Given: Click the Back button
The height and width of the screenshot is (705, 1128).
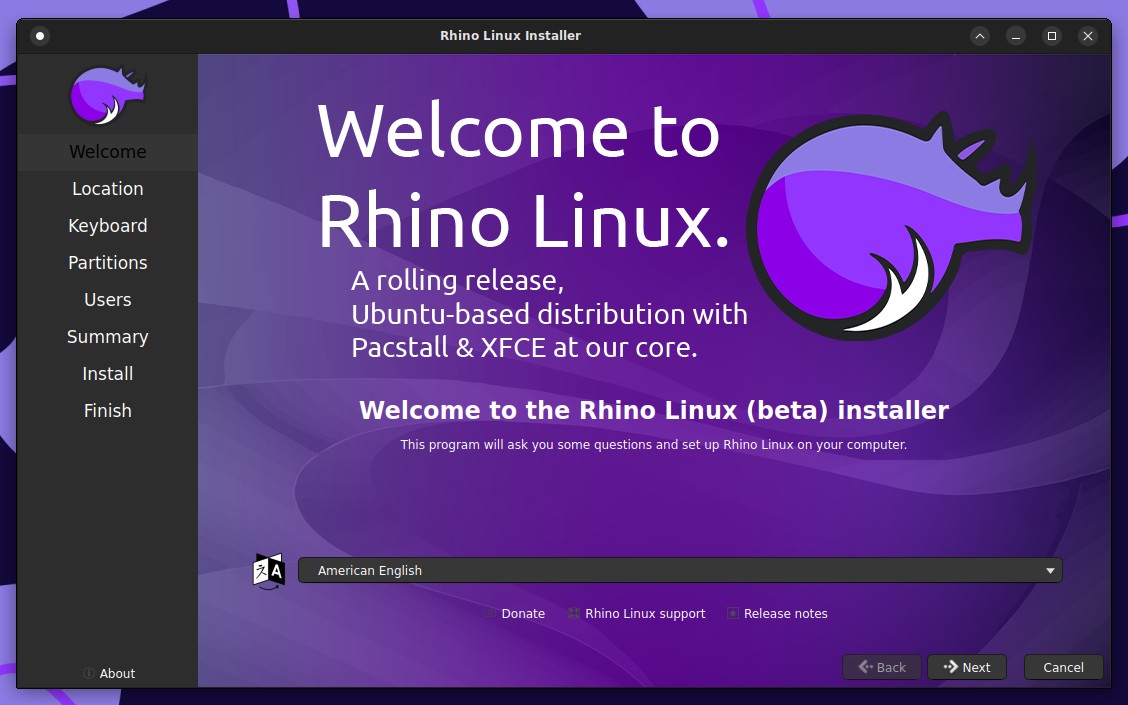Looking at the screenshot, I should tap(882, 667).
